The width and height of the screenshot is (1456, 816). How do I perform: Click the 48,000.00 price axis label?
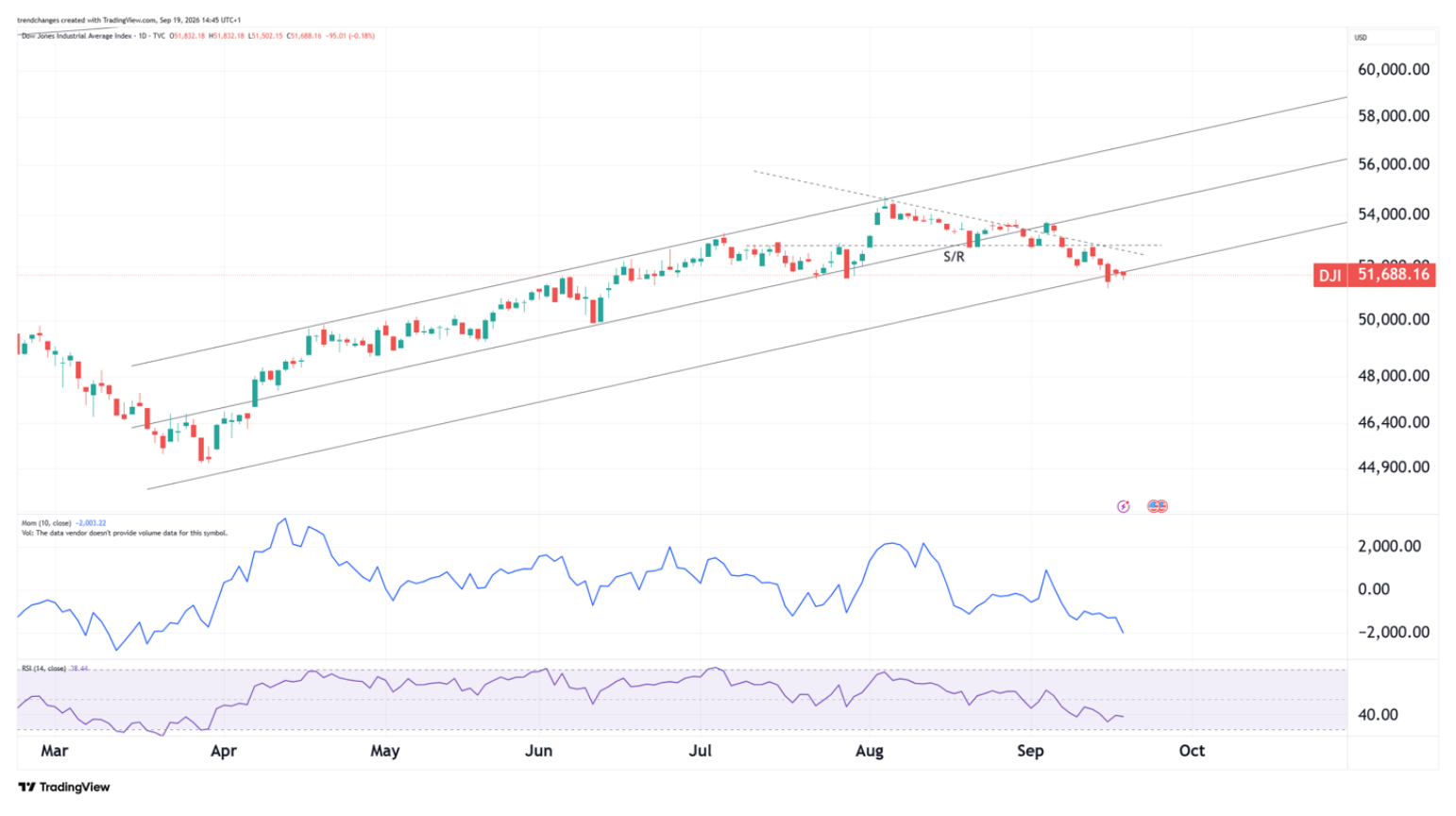1393,375
